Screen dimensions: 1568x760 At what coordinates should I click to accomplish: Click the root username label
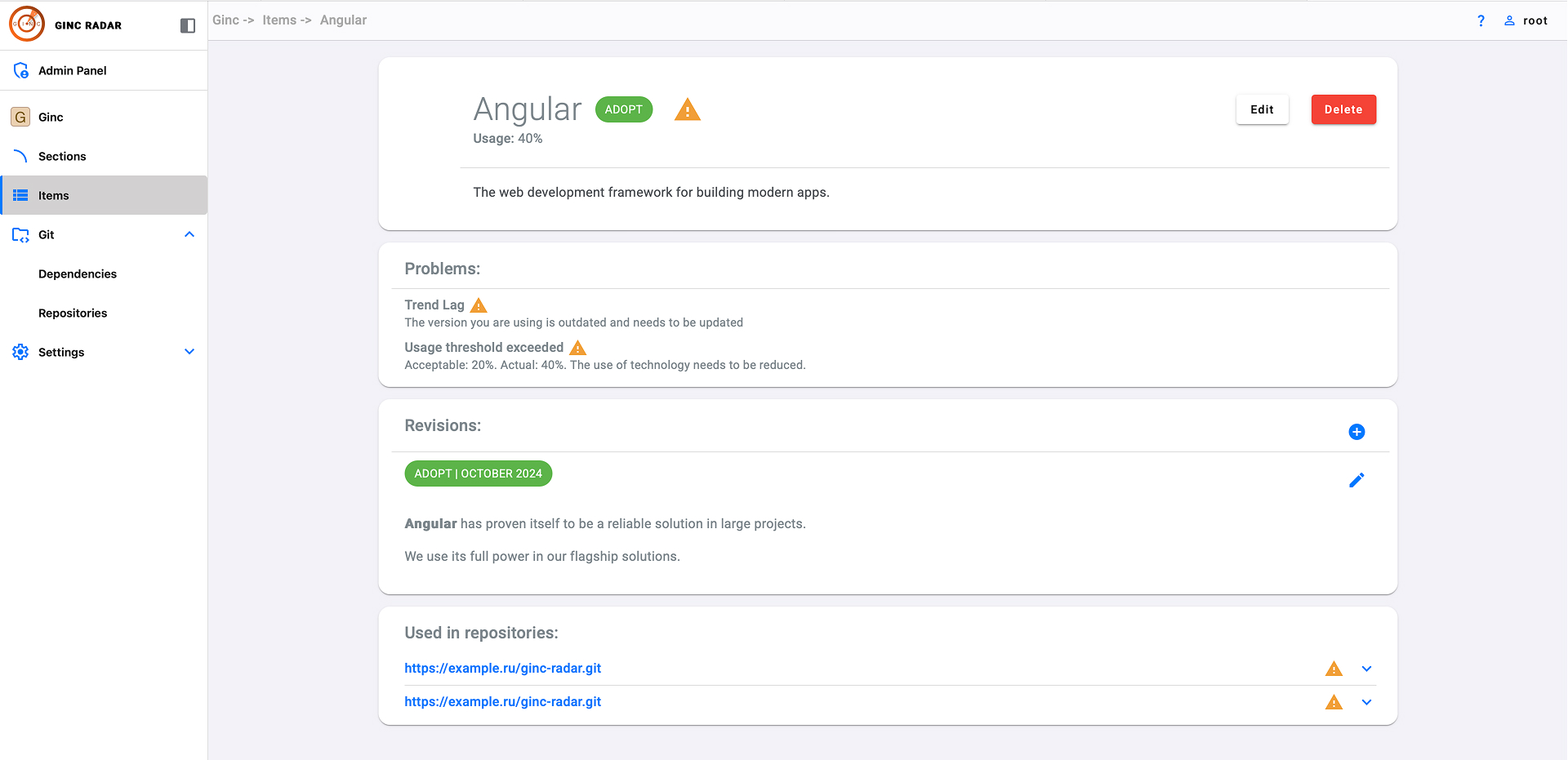coord(1535,20)
